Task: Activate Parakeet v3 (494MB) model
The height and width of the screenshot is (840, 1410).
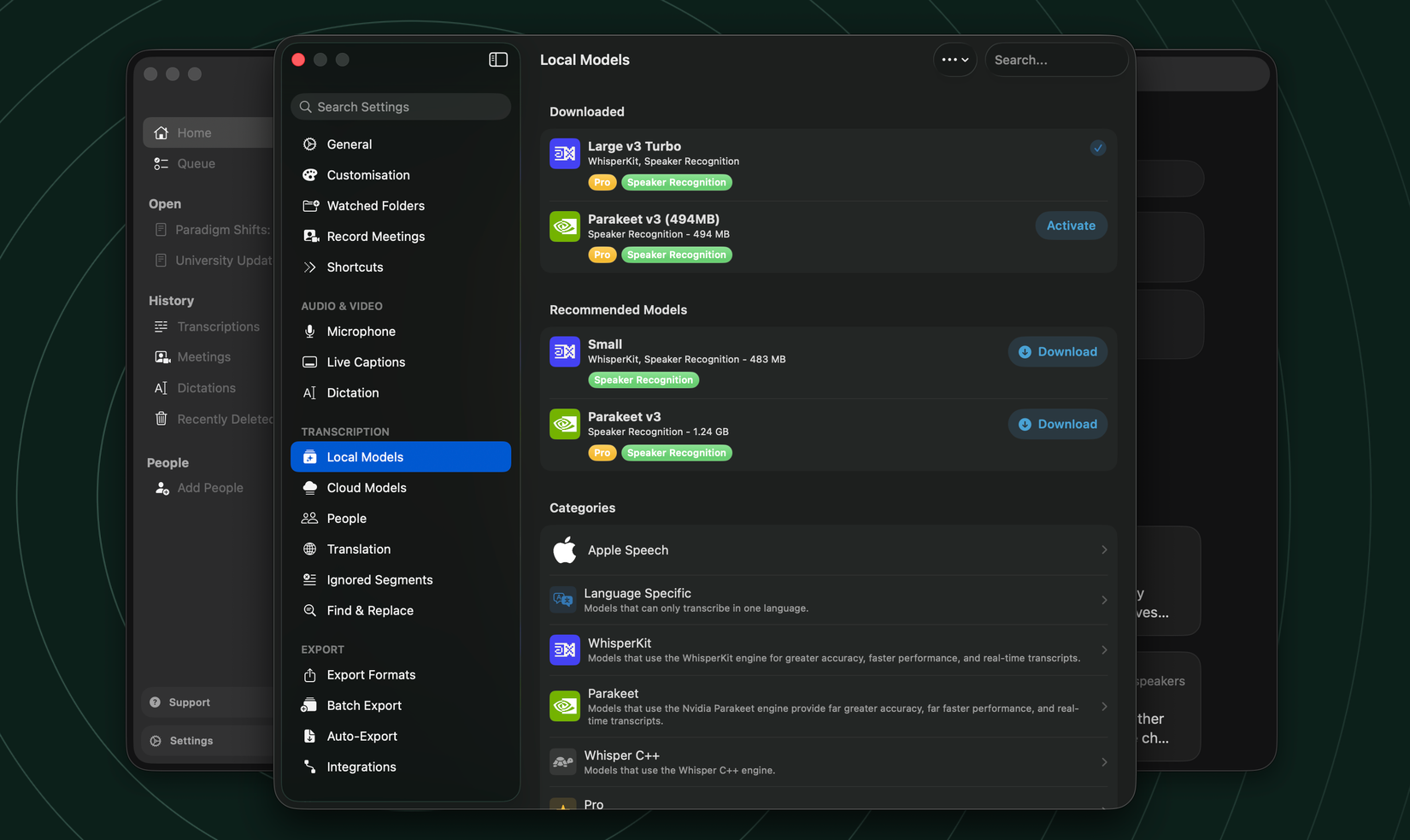Action: point(1071,226)
